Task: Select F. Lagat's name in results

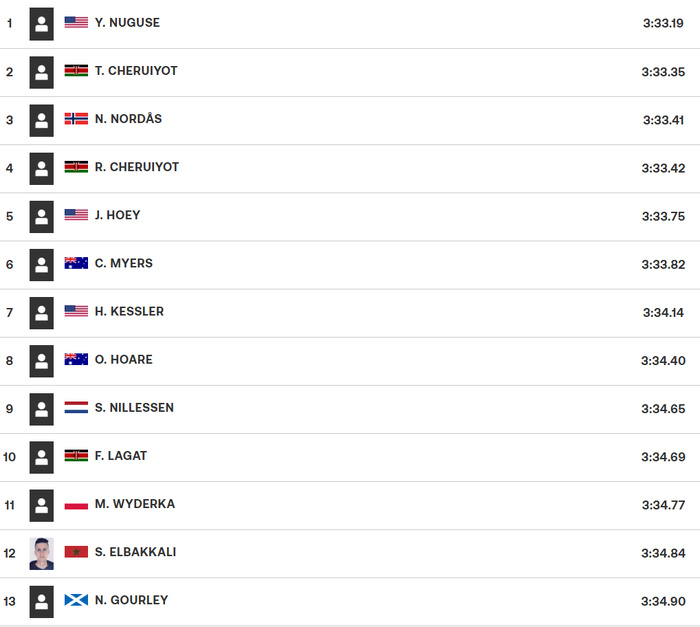Action: 121,456
